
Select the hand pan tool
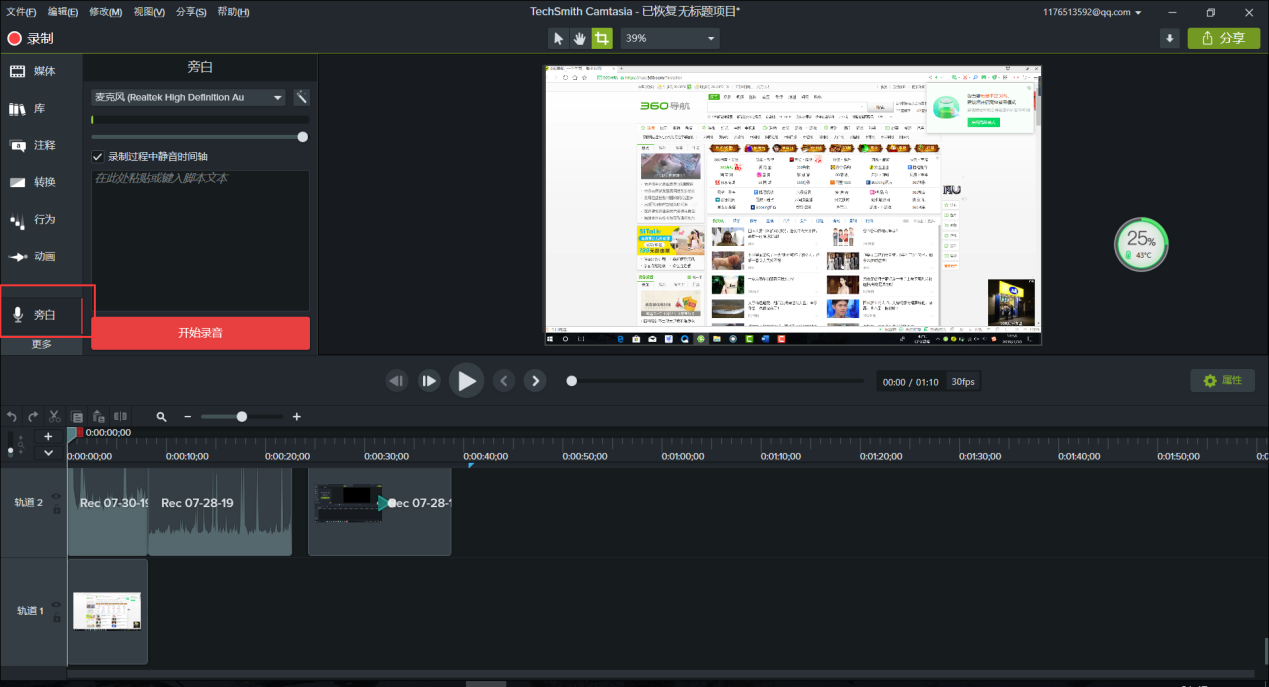[580, 38]
